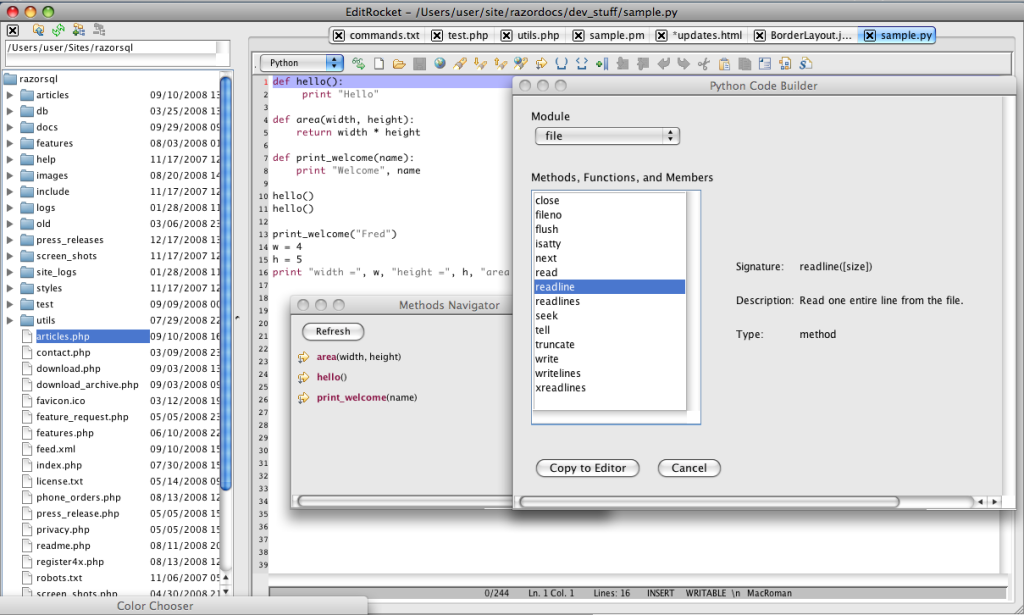Click the blue panel layout icon in toolbar
This screenshot has width=1024, height=615.
click(x=765, y=63)
